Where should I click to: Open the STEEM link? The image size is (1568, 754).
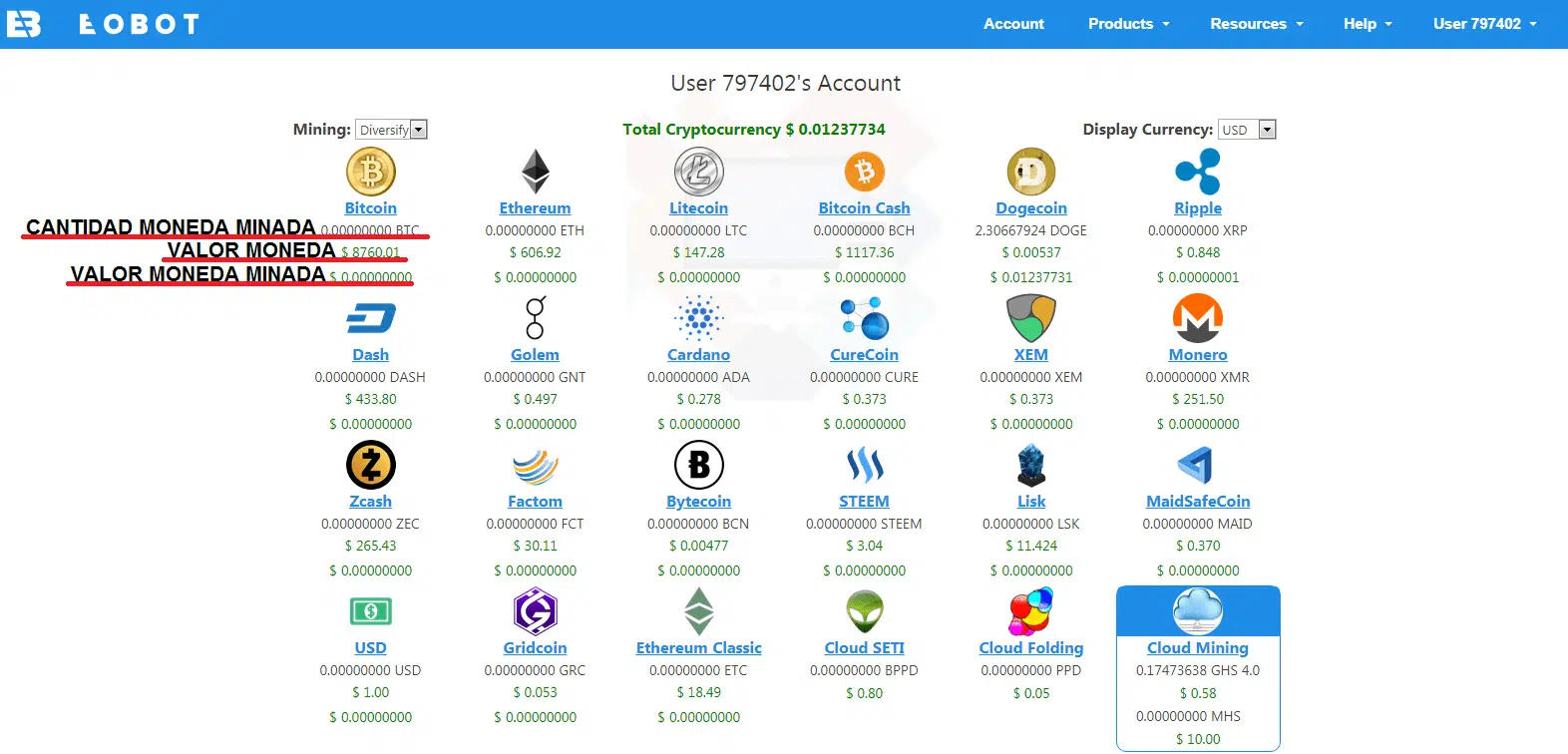coord(865,502)
